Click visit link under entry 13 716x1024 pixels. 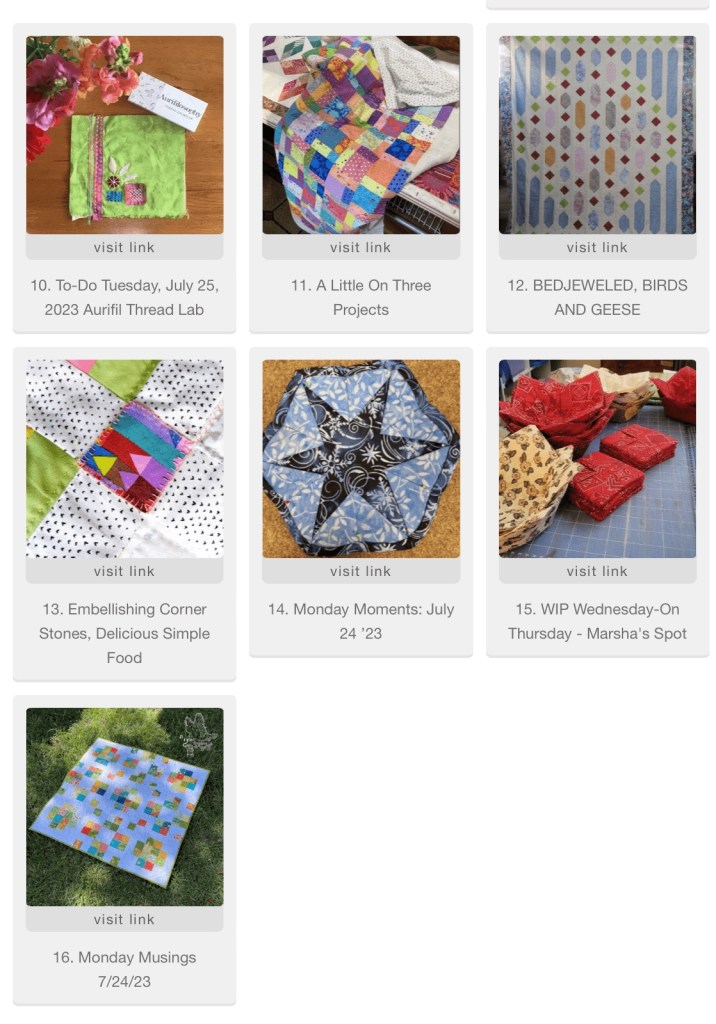[x=124, y=571]
